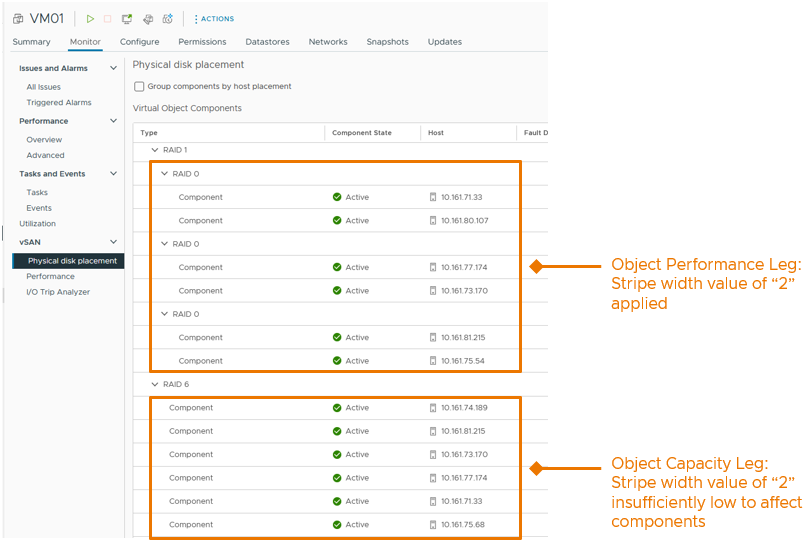
Task: Select Utilization in the sidebar
Action: pos(38,224)
